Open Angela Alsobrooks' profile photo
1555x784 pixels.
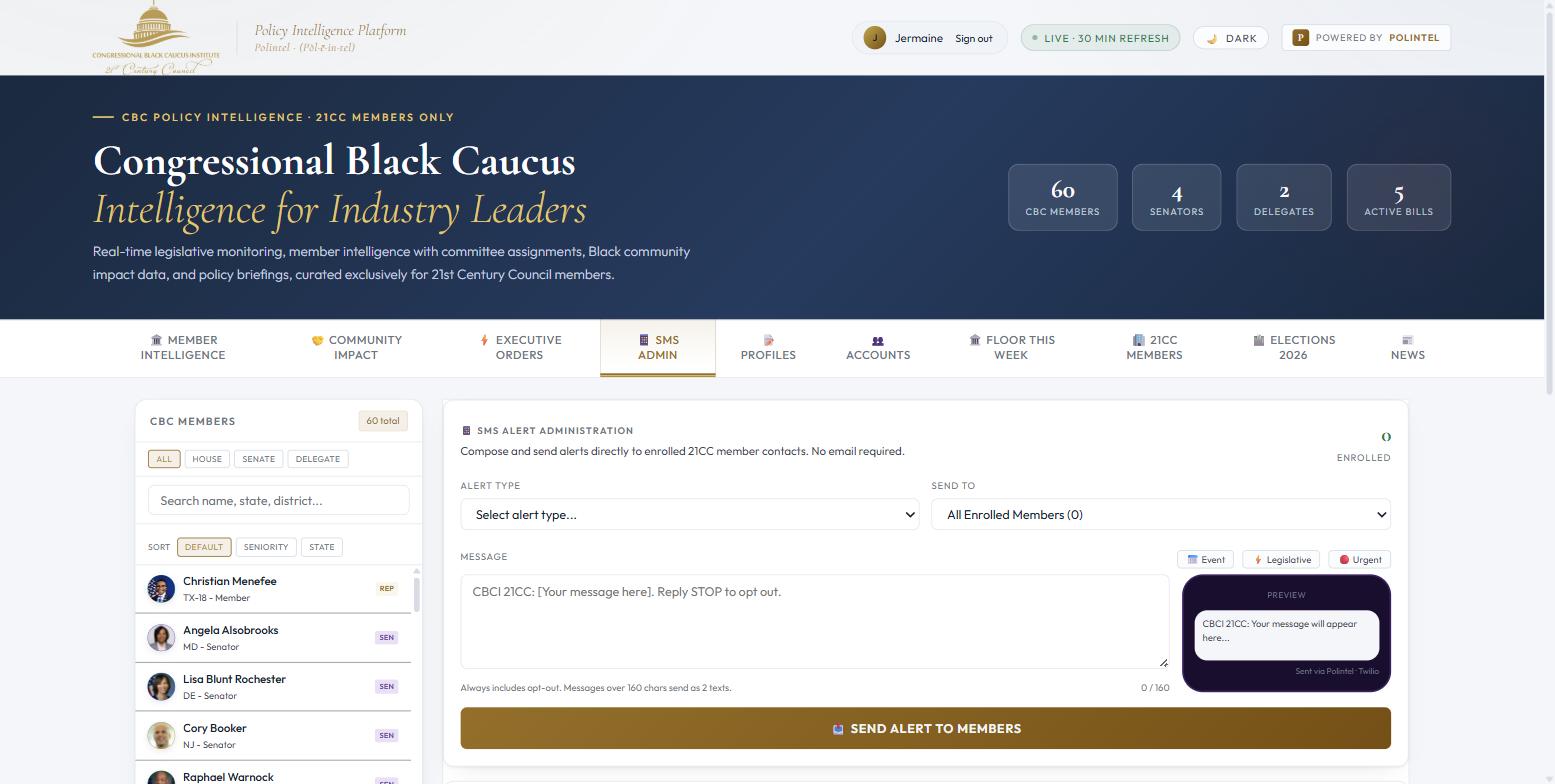point(161,638)
